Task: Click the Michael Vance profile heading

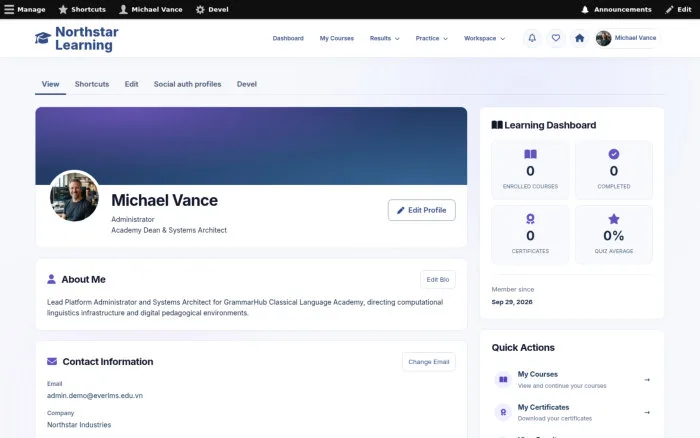Action: (164, 200)
